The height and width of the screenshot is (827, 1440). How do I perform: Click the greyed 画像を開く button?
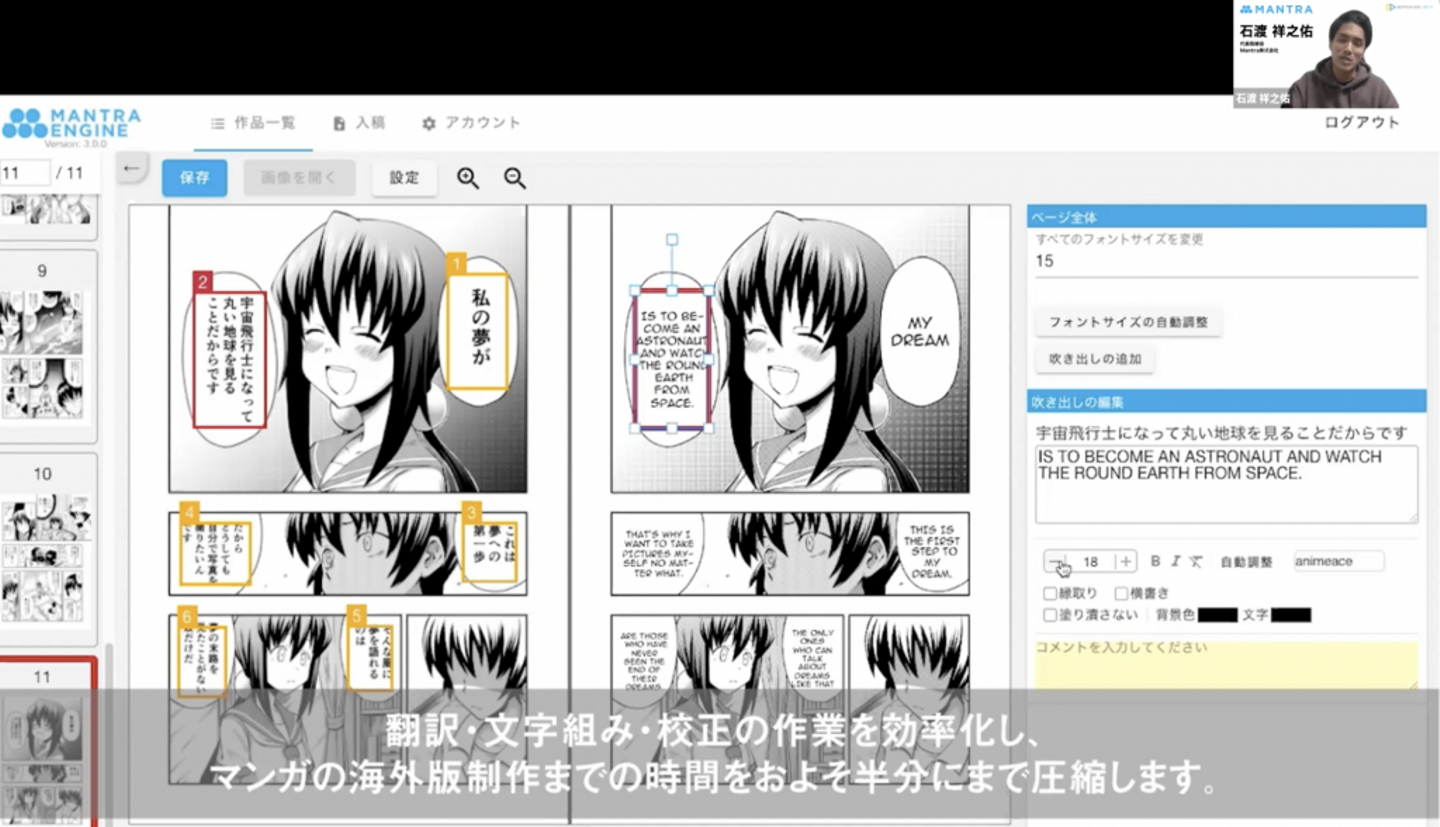point(300,178)
